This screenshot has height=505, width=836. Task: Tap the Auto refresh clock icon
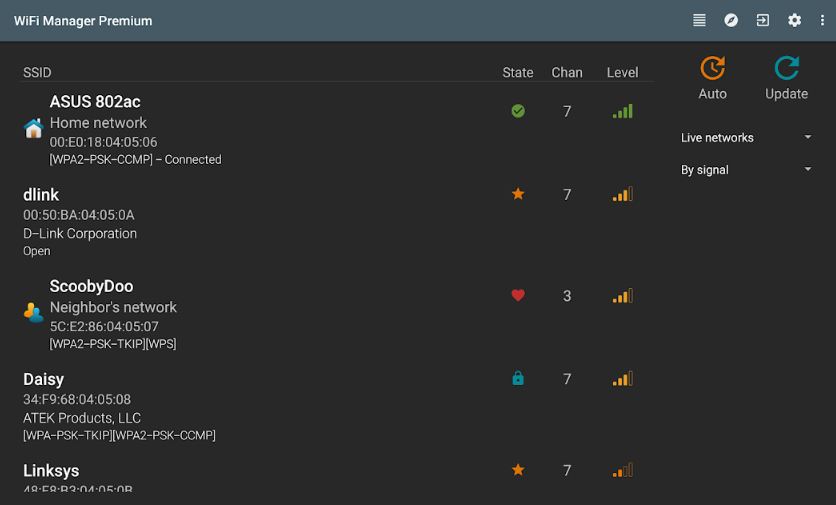[712, 68]
